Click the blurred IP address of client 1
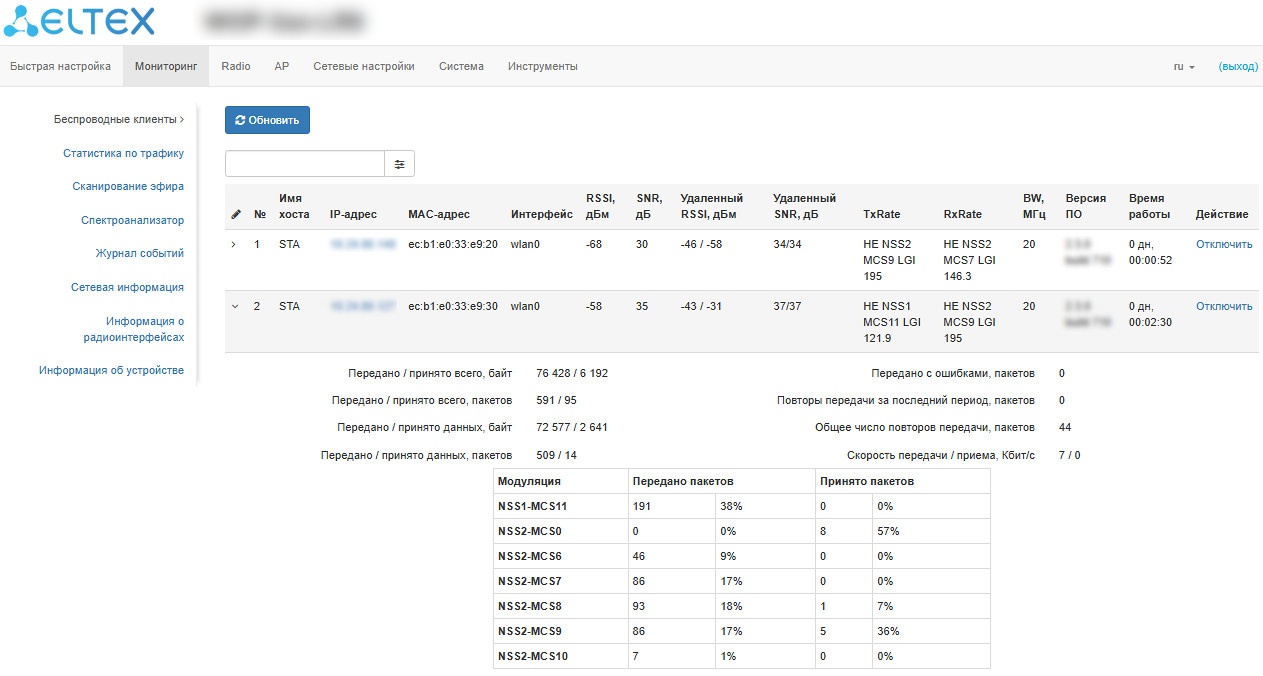Screen dimensions: 1263x676 tap(363, 245)
